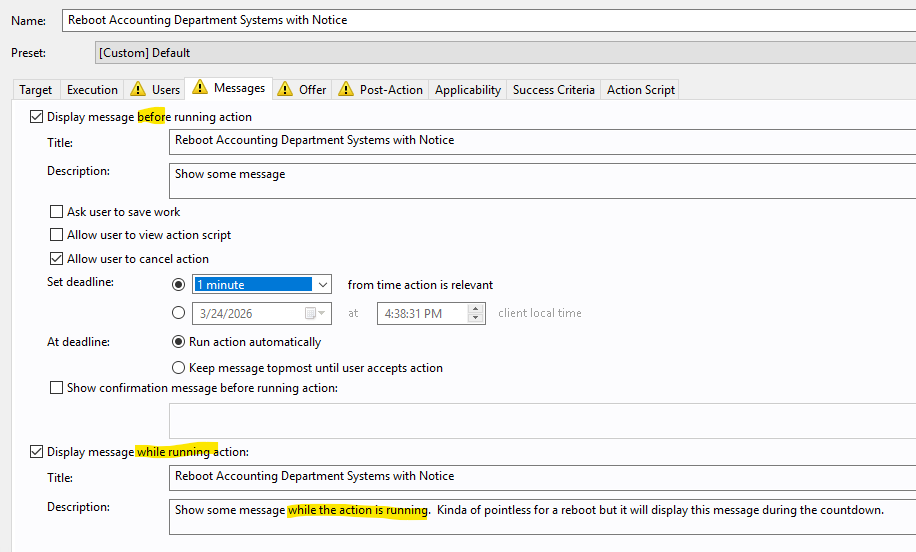Click warning icon on Users tab
Viewport: 916px width, 552px height.
click(137, 90)
